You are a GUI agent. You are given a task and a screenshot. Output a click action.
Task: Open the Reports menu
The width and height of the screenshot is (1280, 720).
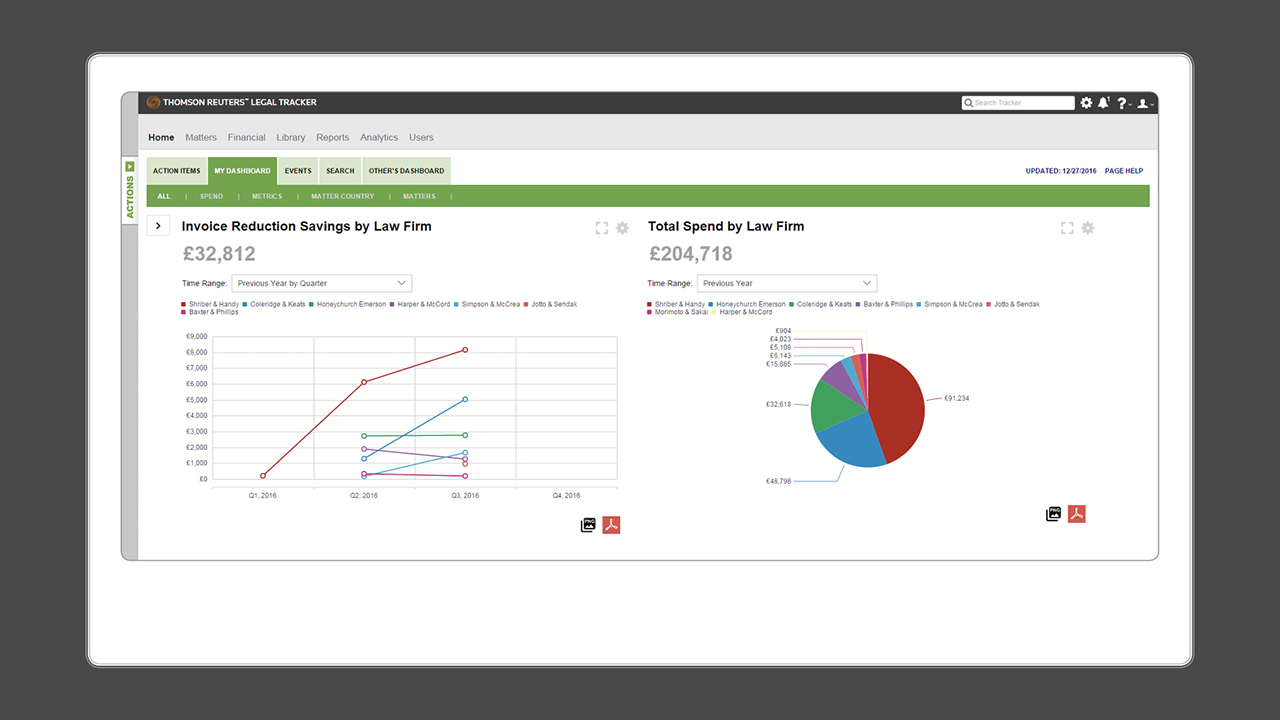coord(332,137)
